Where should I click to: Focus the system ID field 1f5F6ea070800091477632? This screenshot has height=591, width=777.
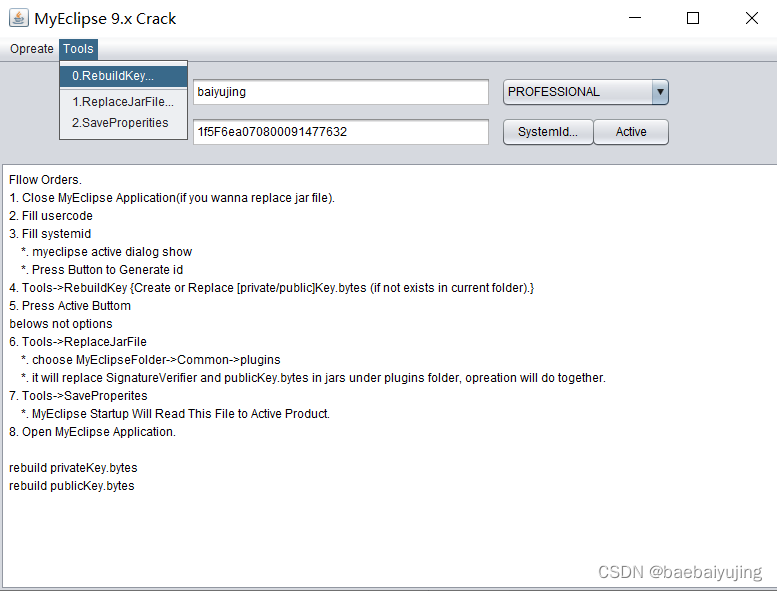coord(341,132)
